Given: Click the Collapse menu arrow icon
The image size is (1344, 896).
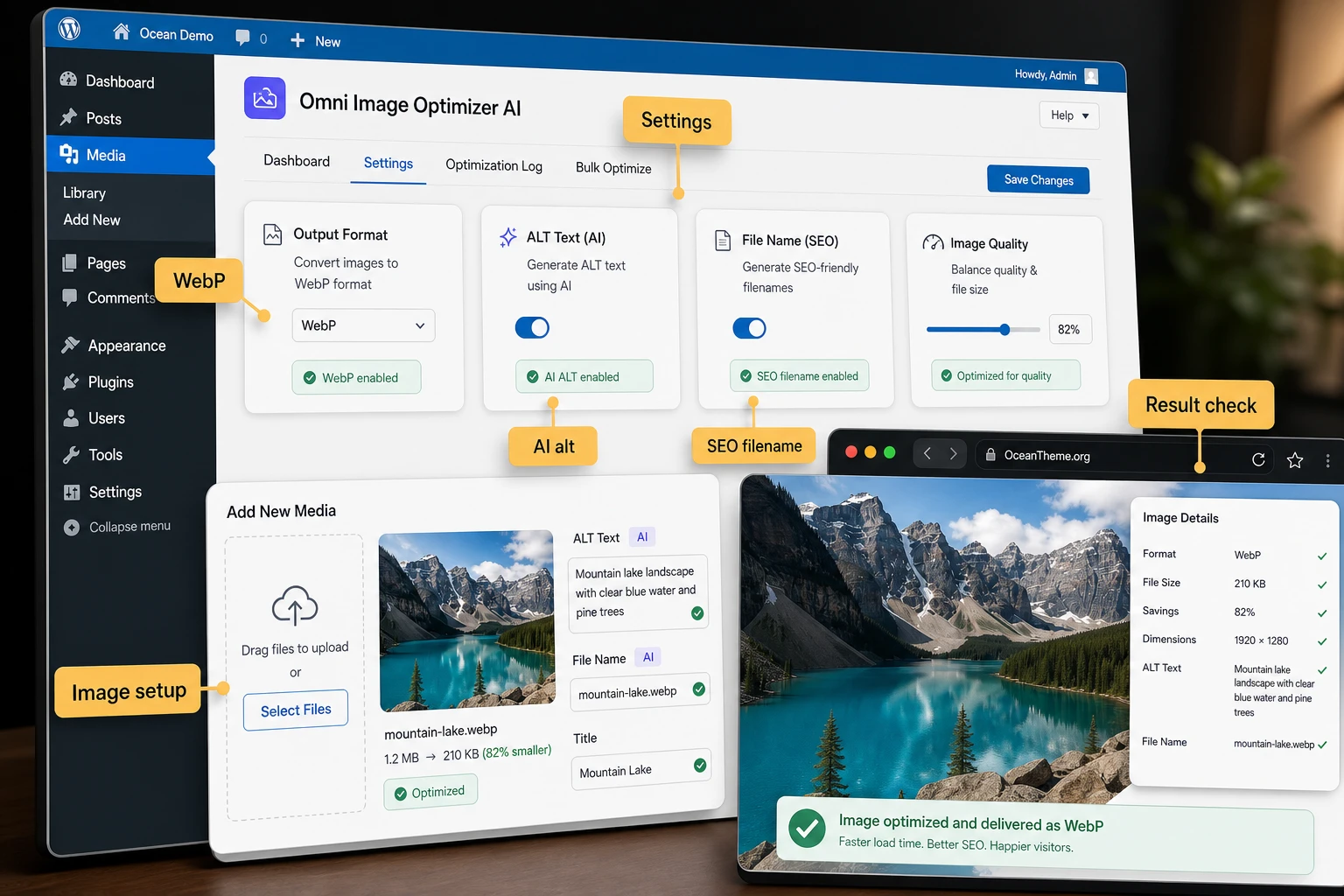Looking at the screenshot, I should tap(72, 528).
